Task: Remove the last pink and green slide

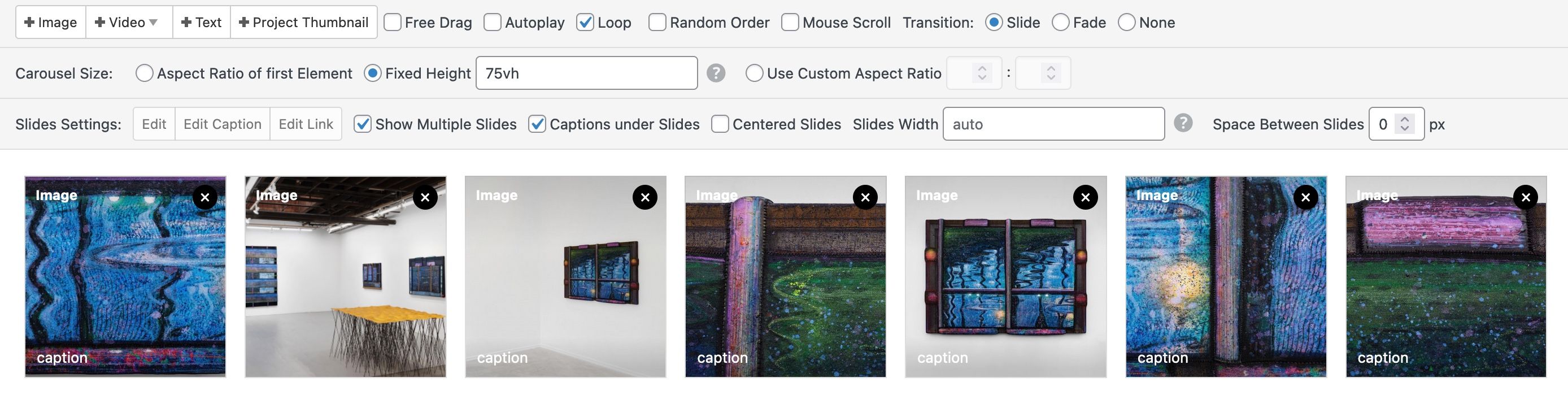Action: click(x=1526, y=197)
